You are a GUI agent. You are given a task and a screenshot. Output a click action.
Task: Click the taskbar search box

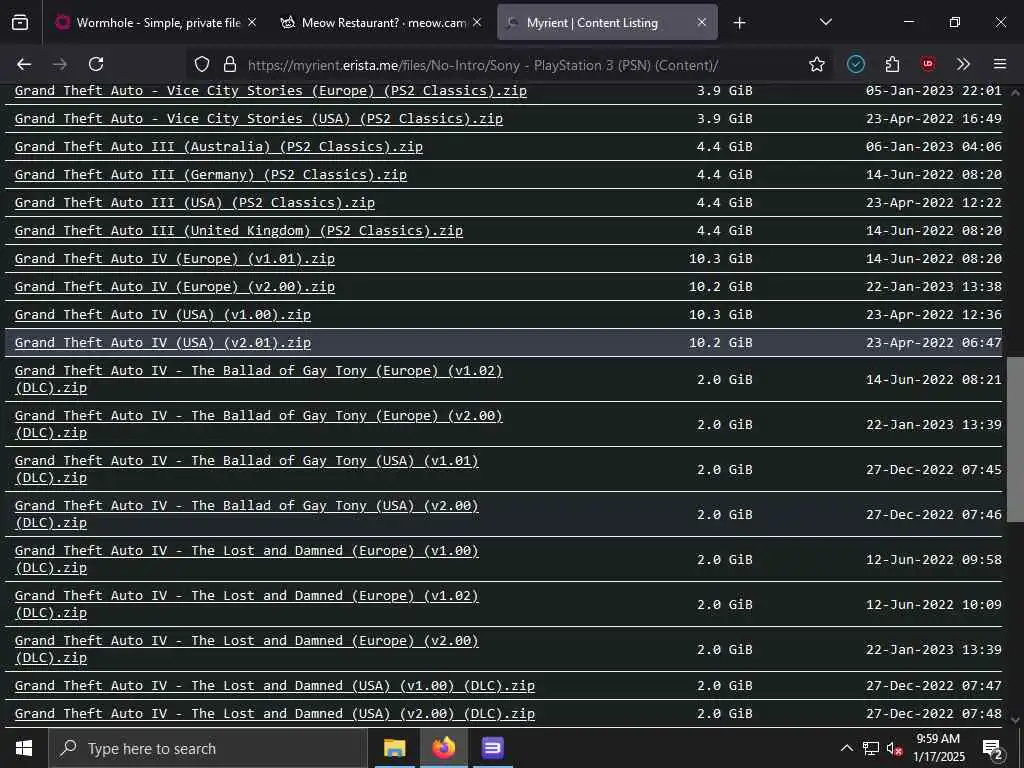pos(208,748)
